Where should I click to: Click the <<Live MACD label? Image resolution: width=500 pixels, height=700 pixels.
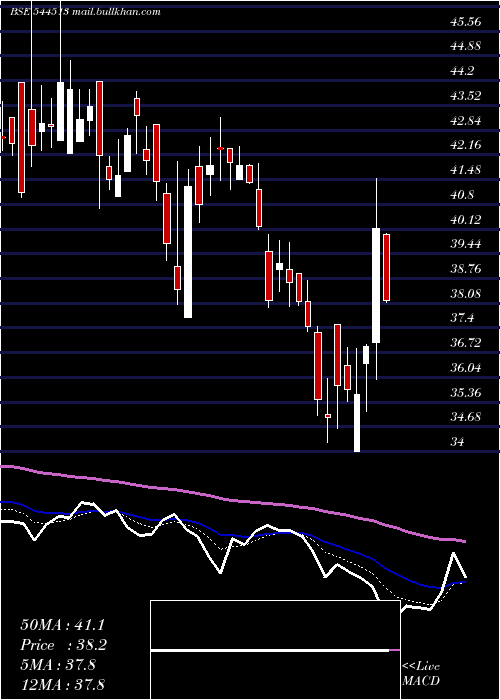421,674
